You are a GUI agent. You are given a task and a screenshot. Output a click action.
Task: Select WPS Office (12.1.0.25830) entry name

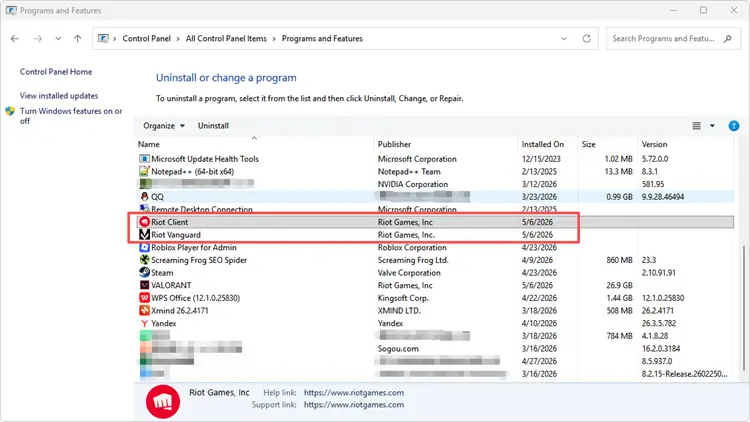(195, 298)
